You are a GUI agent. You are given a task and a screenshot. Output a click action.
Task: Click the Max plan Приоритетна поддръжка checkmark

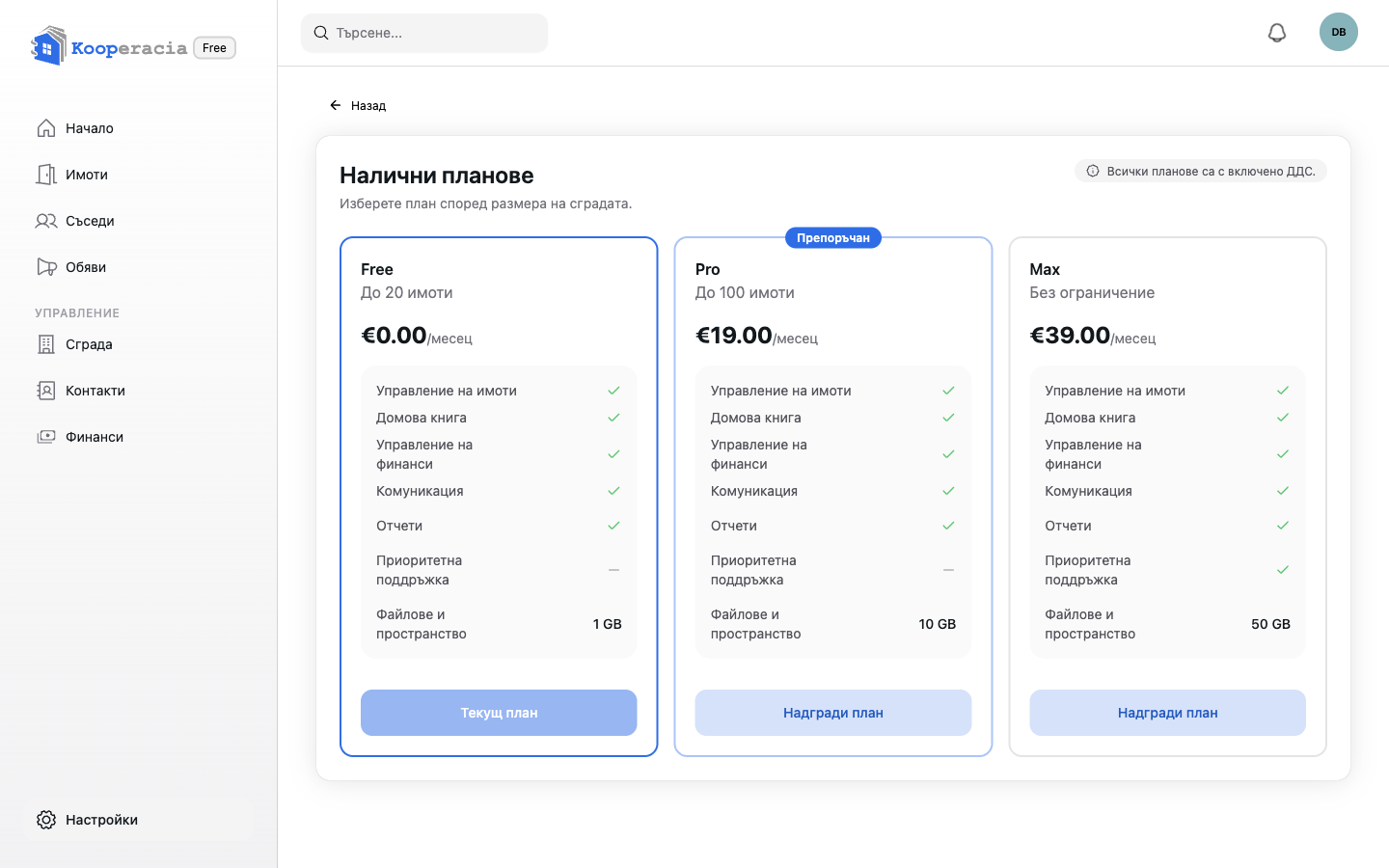pyautogui.click(x=1283, y=570)
